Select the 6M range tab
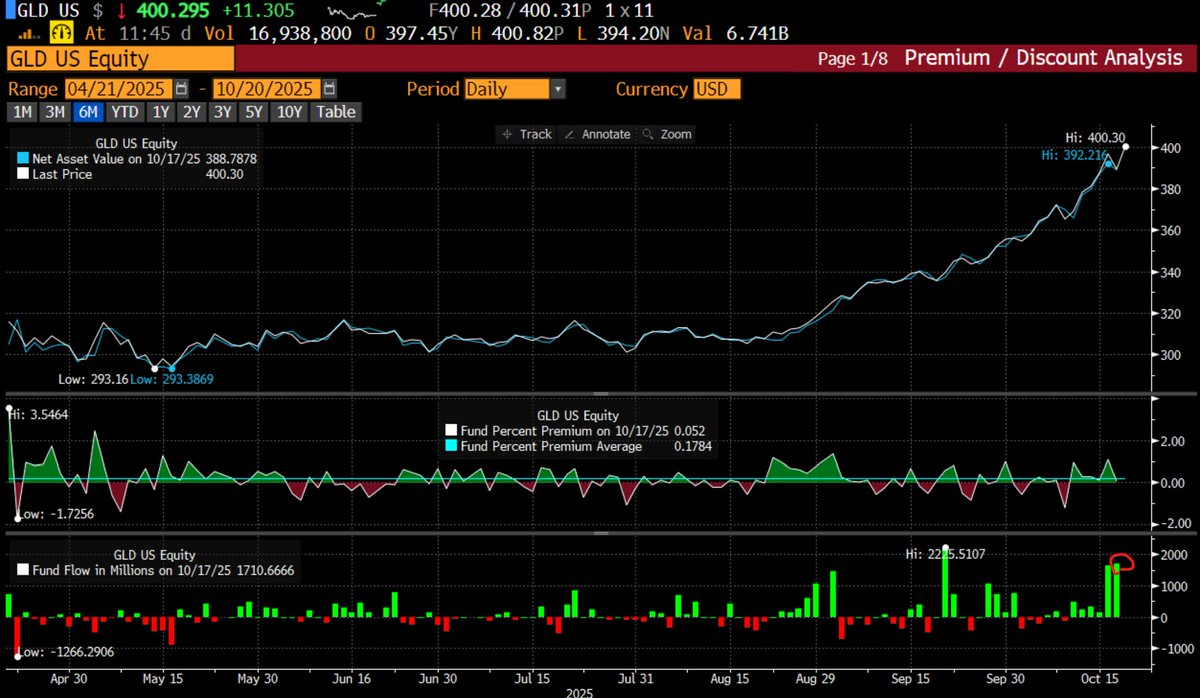Screen dimensions: 1200x698 (89, 112)
